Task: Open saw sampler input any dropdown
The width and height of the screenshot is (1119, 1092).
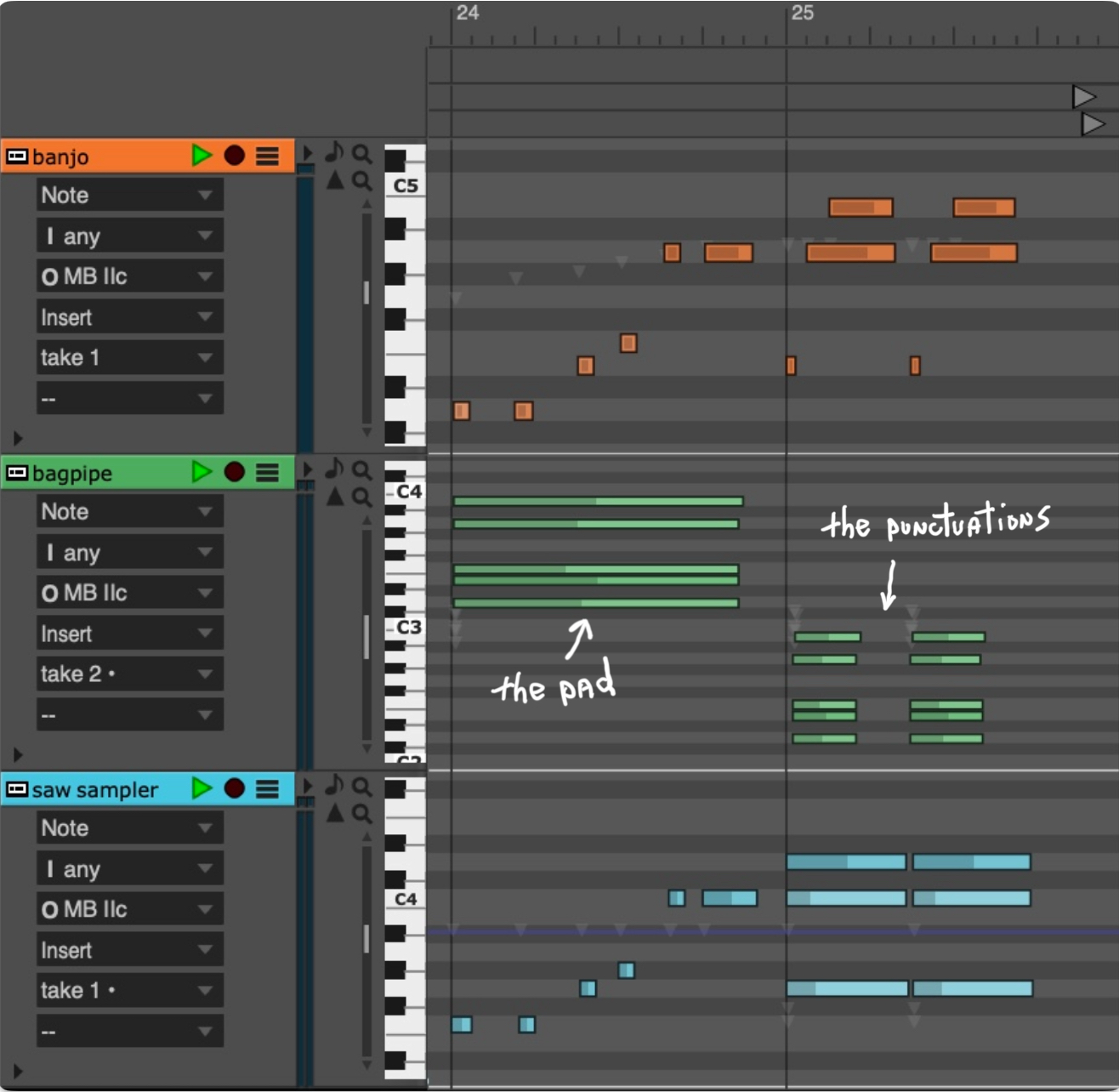Action: [x=129, y=869]
